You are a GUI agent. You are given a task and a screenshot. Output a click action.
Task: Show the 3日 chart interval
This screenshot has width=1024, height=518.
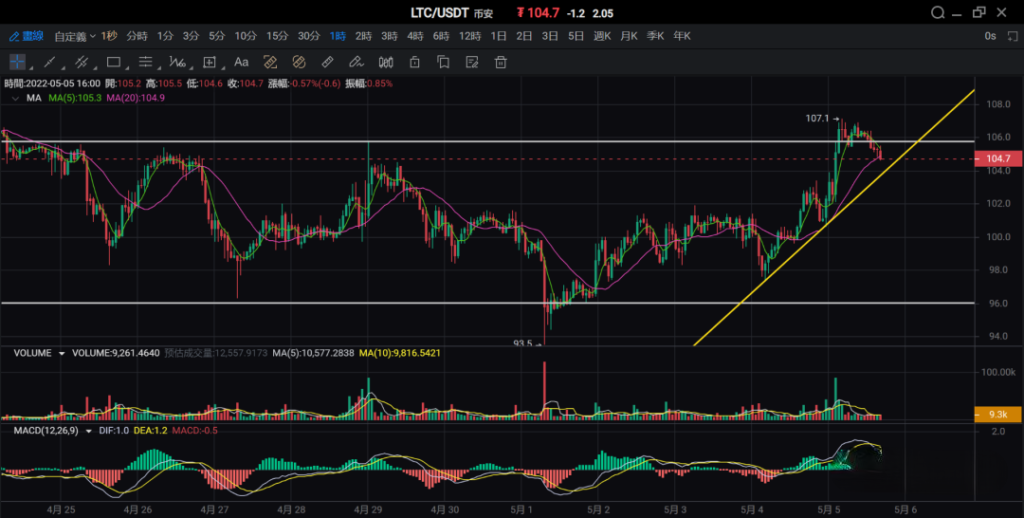click(x=550, y=36)
